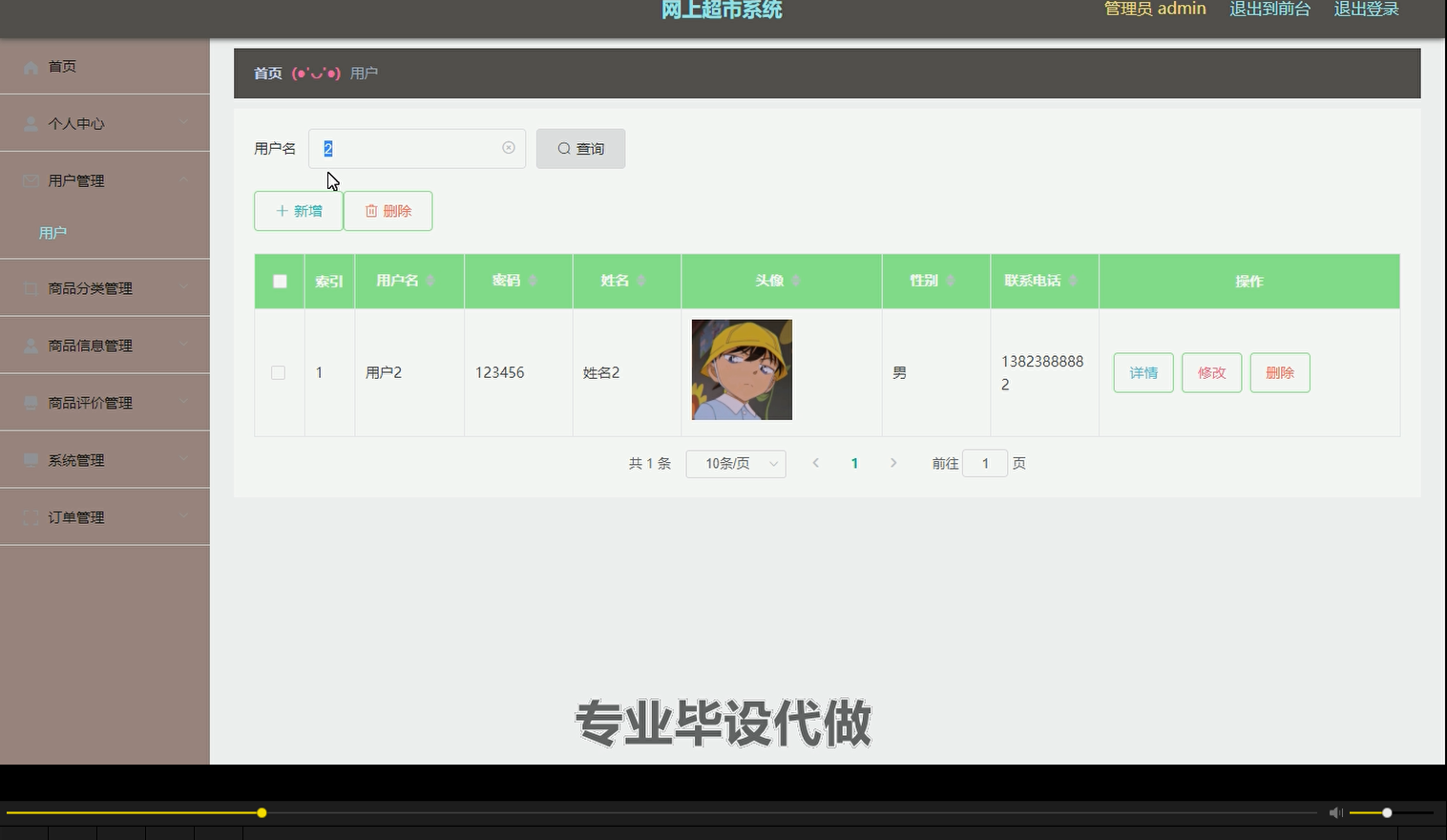
Task: Open details with the 详情 button
Action: (x=1143, y=372)
